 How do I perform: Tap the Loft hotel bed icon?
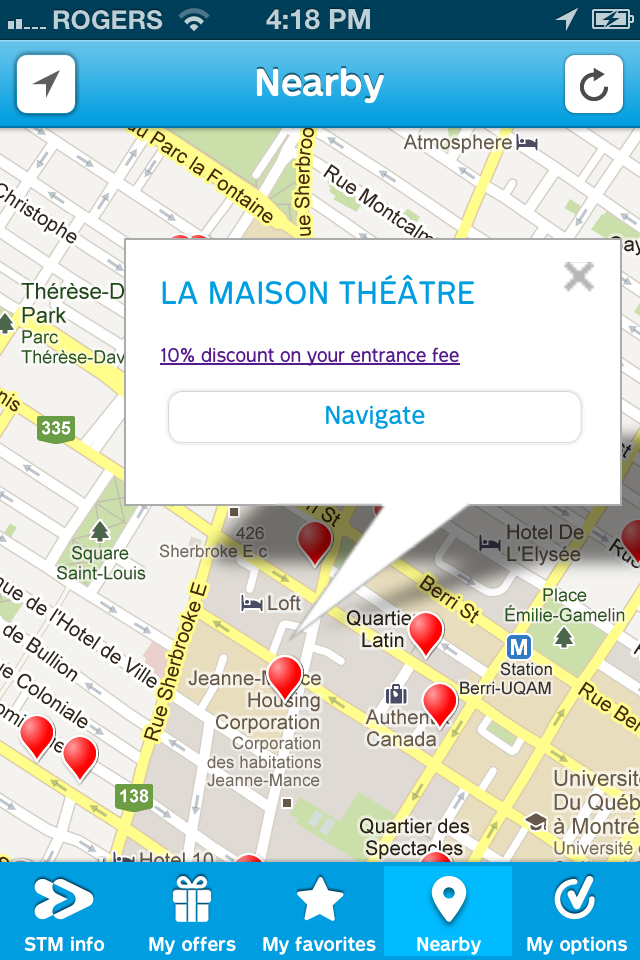click(251, 603)
